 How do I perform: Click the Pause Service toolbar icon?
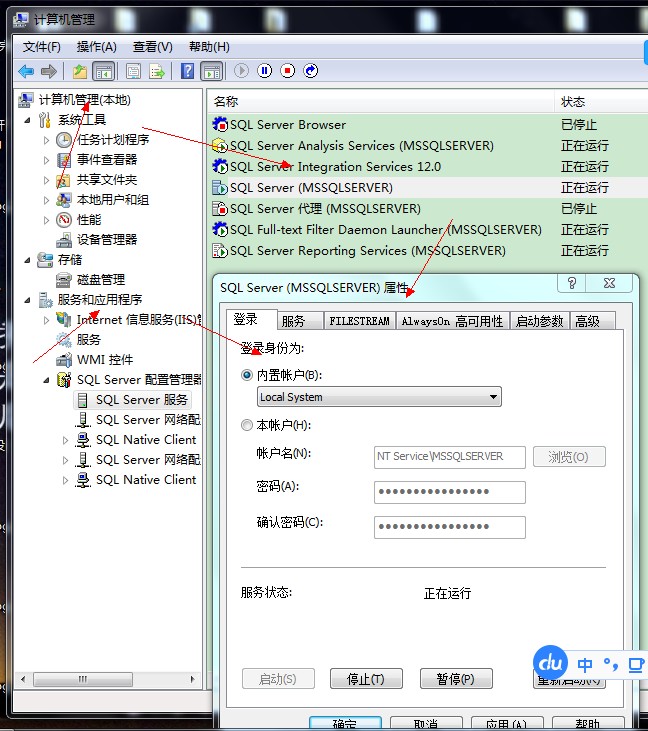tap(264, 71)
